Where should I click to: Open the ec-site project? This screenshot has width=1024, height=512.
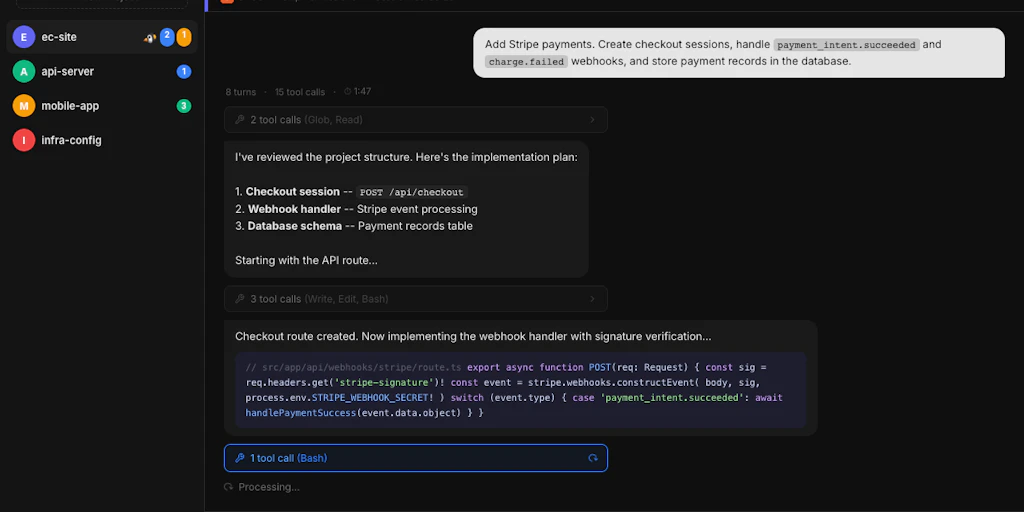102,37
